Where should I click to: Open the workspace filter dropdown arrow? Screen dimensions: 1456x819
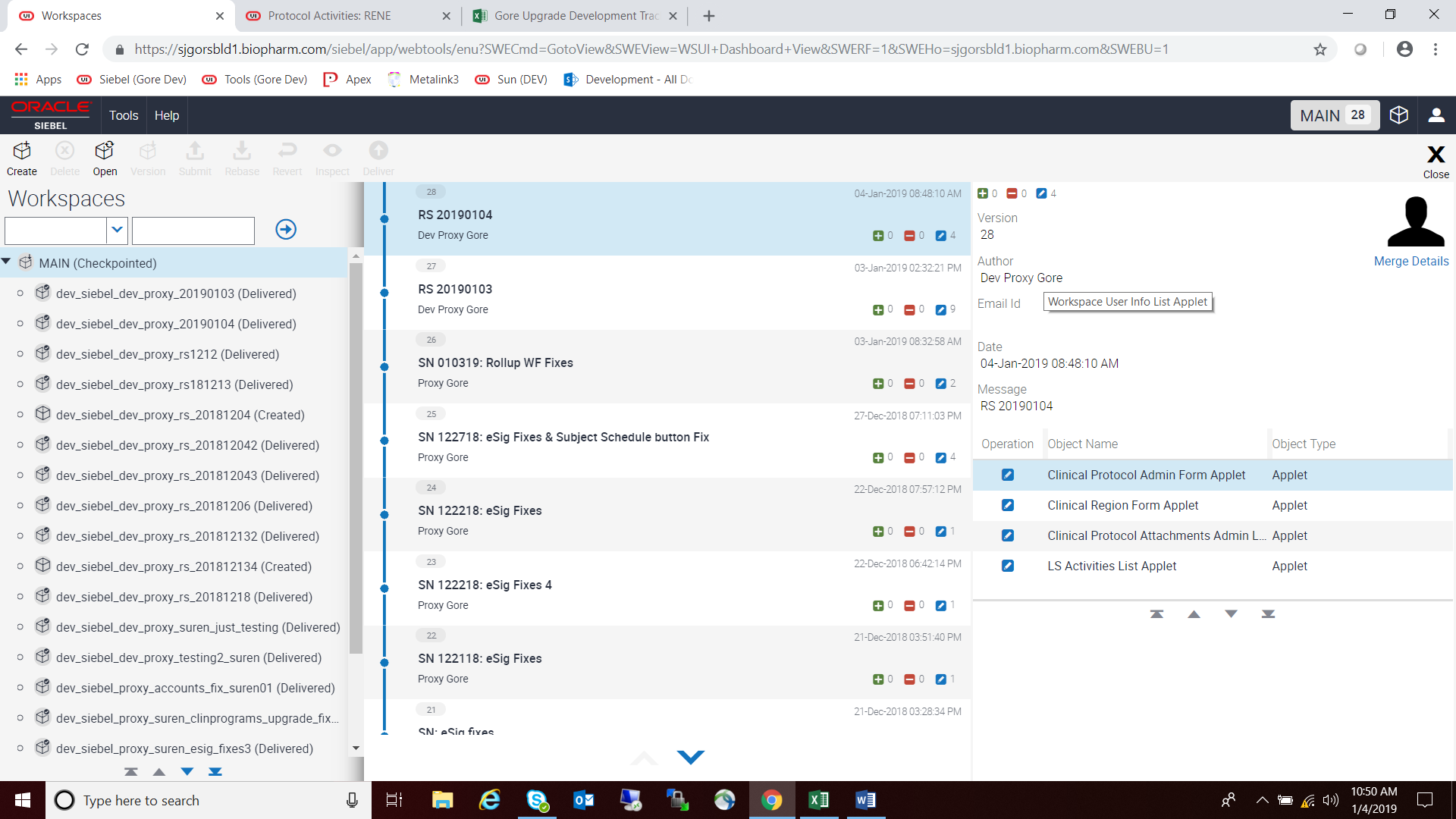coord(117,230)
